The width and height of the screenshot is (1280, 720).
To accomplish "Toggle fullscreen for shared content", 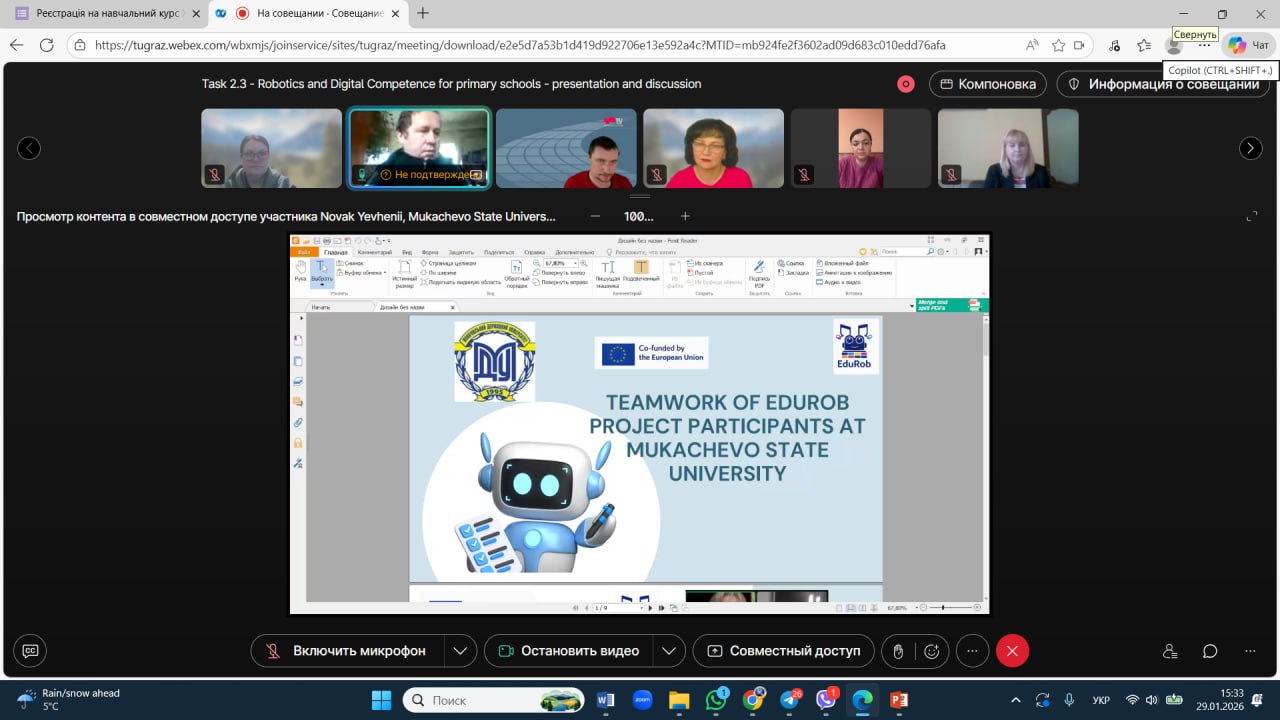I will click(x=1251, y=216).
